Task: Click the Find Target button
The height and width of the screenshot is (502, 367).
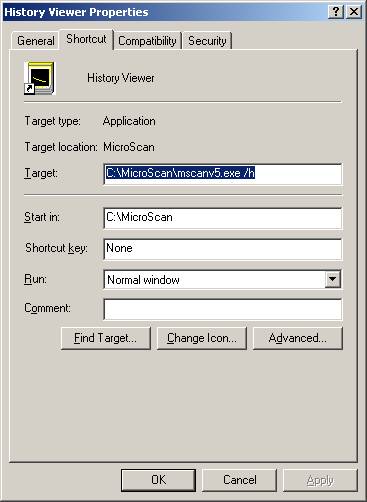Action: (106, 338)
